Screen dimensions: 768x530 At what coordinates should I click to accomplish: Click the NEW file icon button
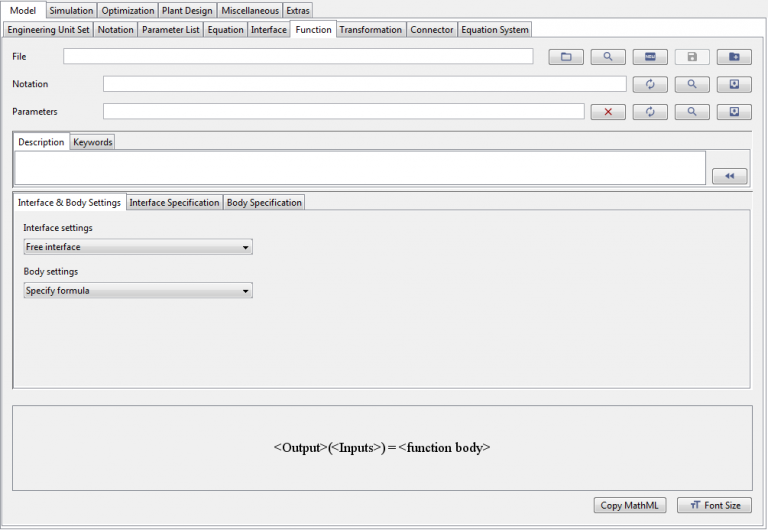click(650, 57)
